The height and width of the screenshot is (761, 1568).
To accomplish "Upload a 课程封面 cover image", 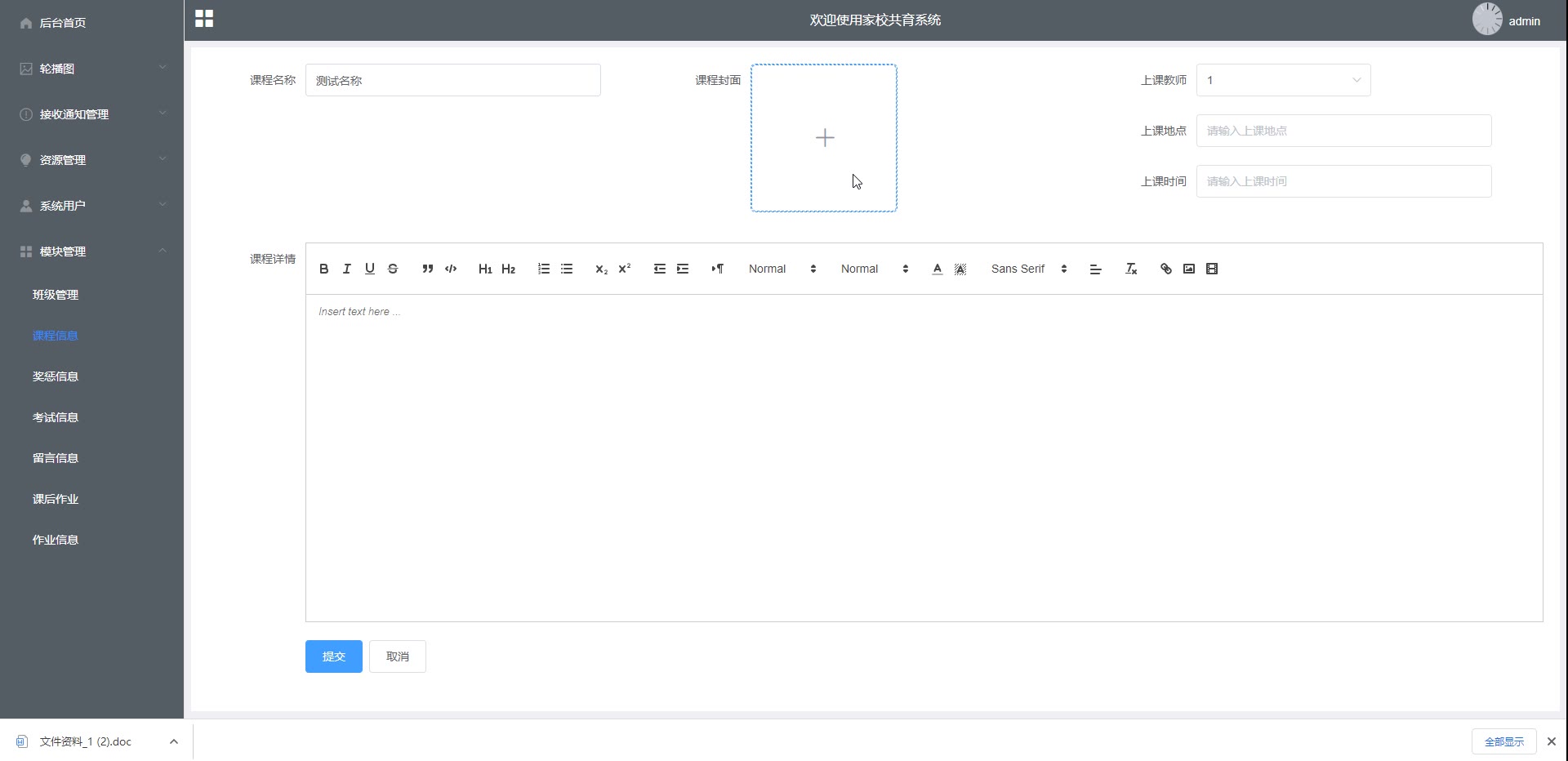I will (x=824, y=138).
